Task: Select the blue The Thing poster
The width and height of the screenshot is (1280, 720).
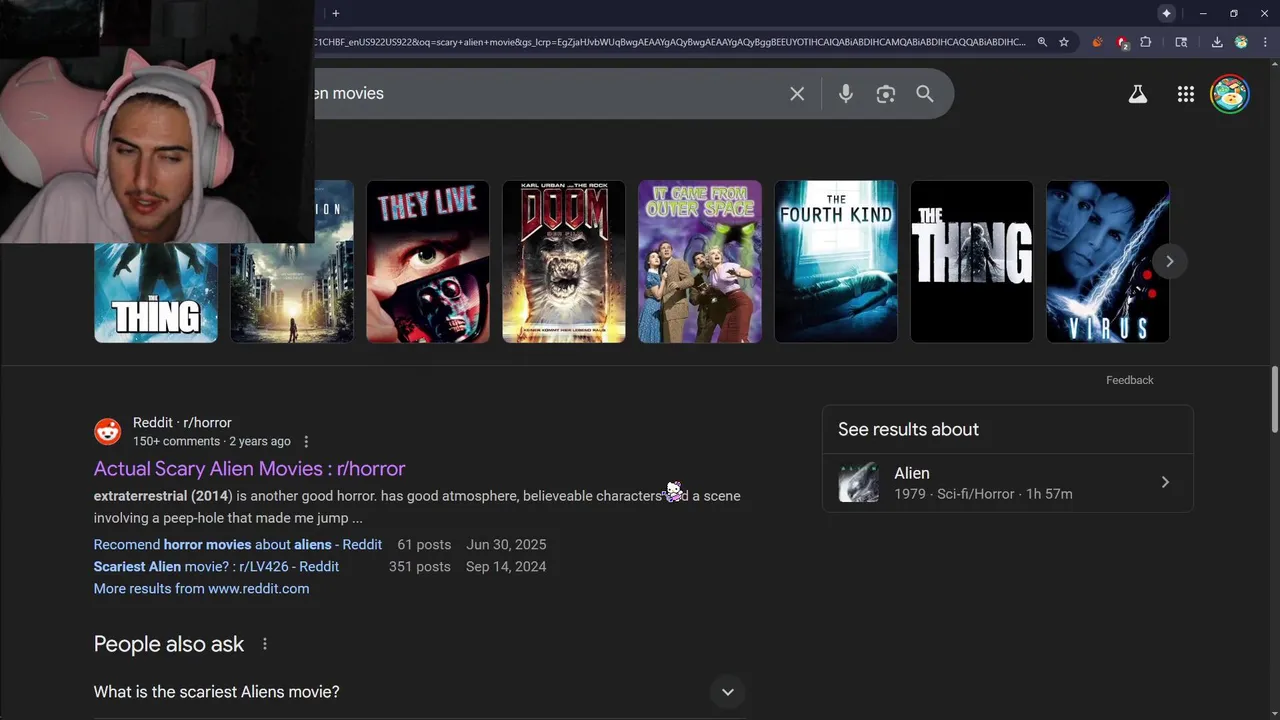Action: click(x=156, y=293)
